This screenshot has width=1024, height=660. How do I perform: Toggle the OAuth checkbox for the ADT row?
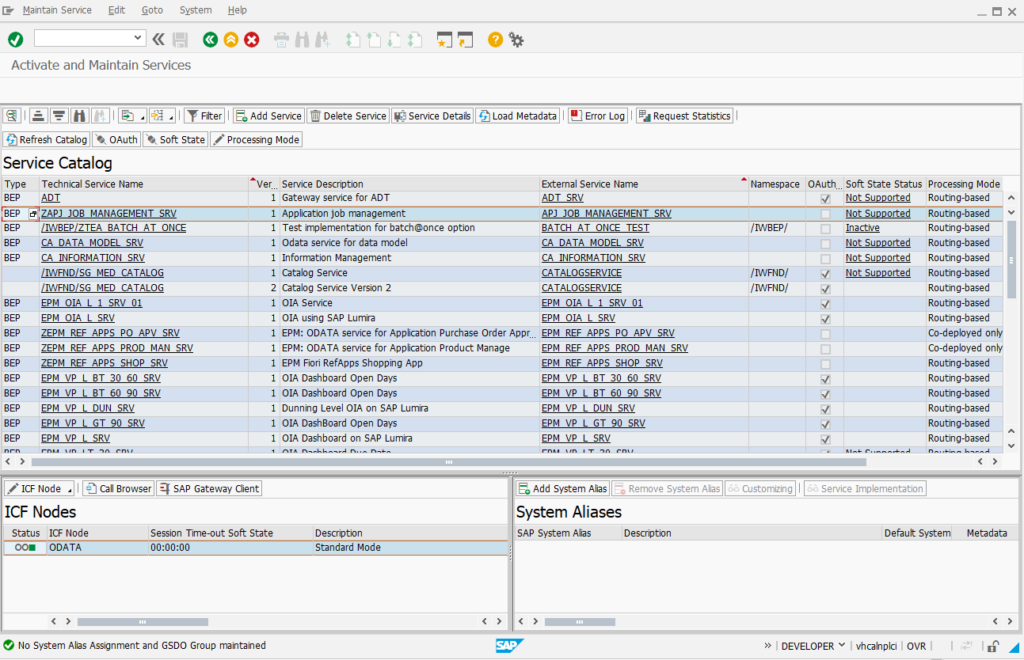825,198
